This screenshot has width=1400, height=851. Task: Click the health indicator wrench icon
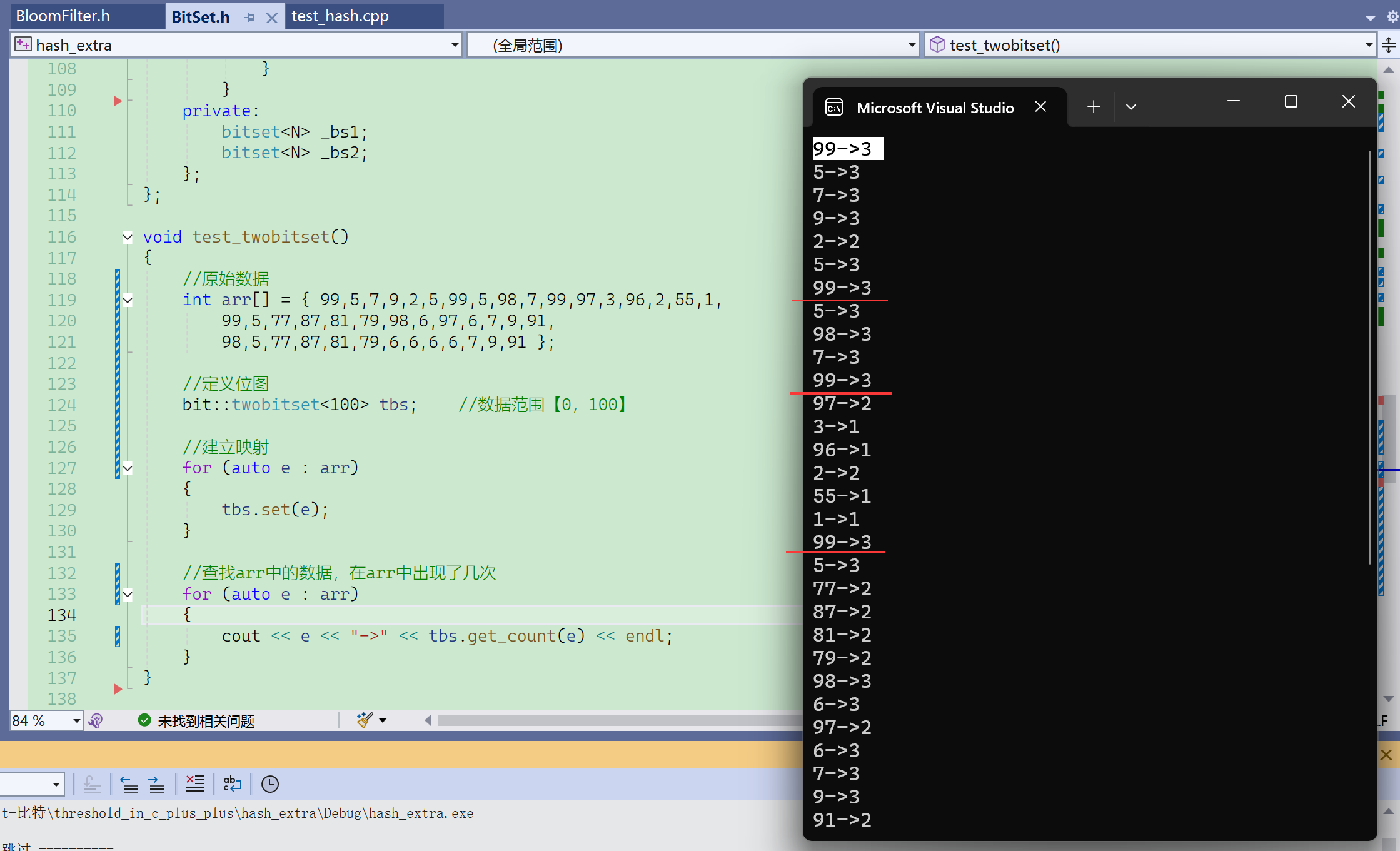pyautogui.click(x=96, y=721)
